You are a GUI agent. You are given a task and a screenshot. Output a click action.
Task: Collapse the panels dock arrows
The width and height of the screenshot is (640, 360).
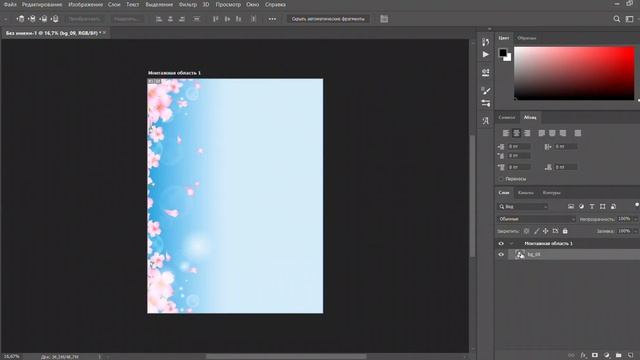(x=489, y=29)
